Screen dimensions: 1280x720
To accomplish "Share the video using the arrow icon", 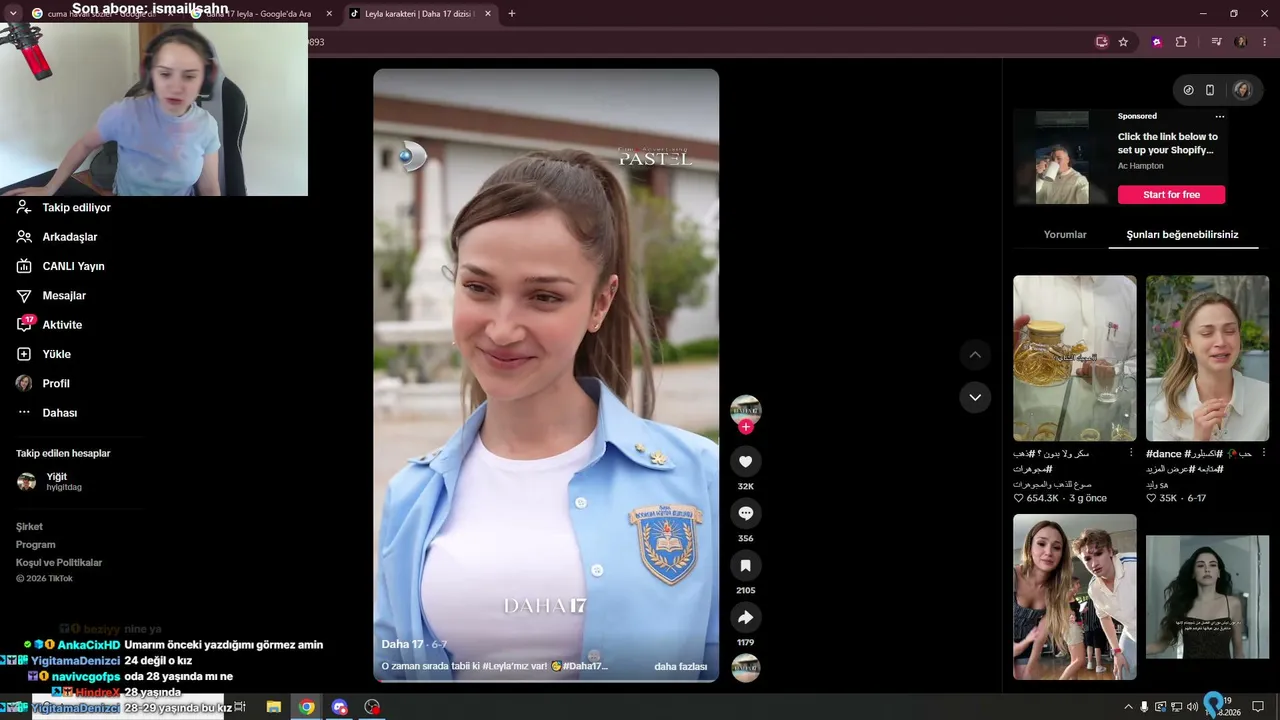I will click(x=745, y=618).
